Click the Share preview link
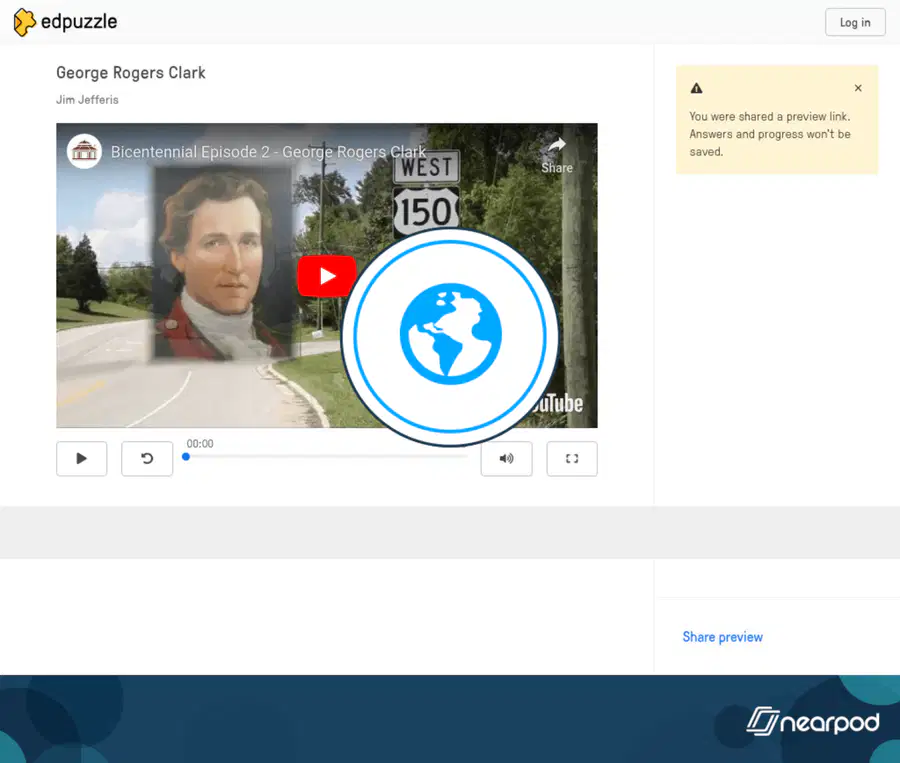The image size is (900, 763). point(722,637)
